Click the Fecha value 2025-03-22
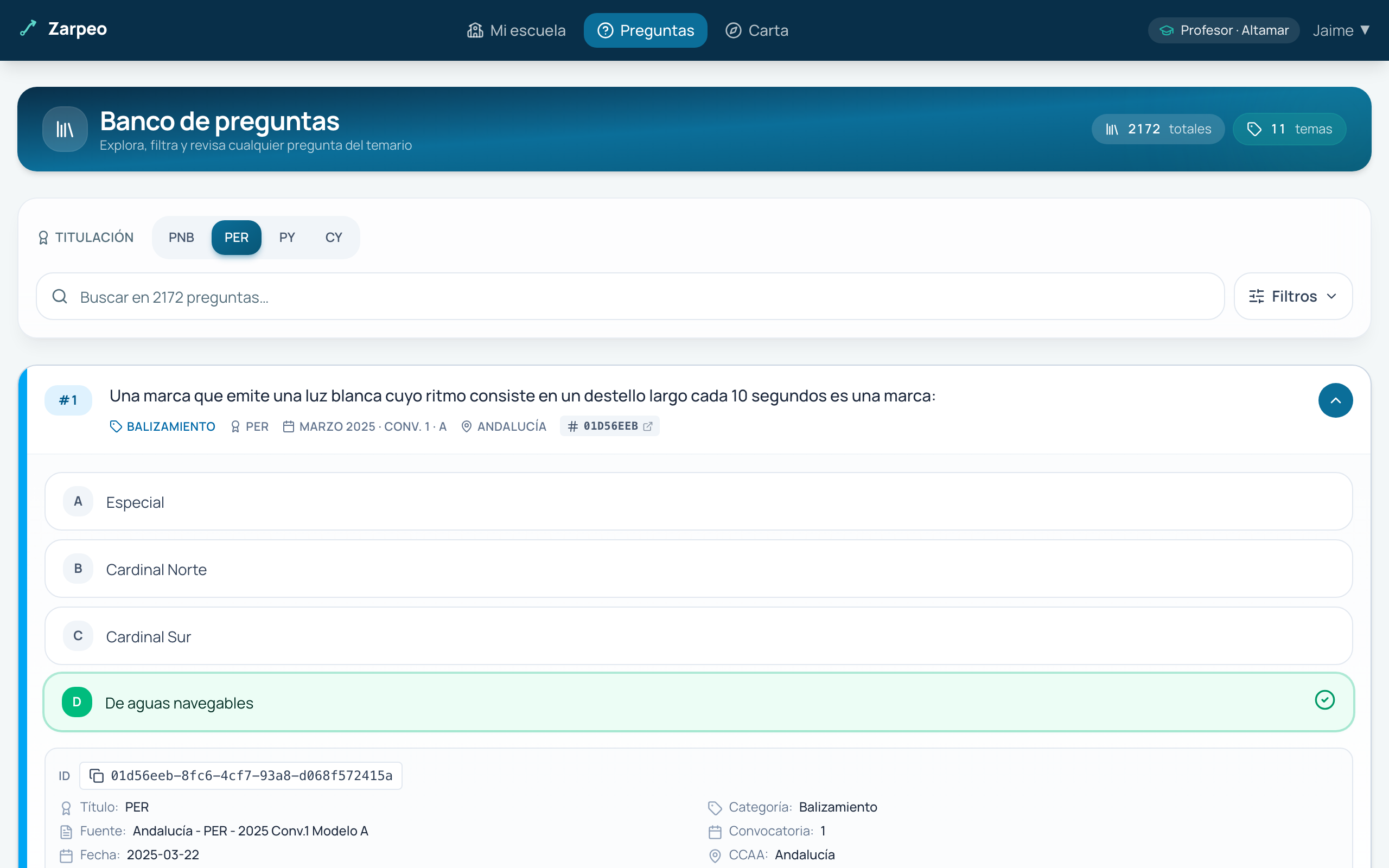Screen dimensions: 1389x868 [x=163, y=855]
